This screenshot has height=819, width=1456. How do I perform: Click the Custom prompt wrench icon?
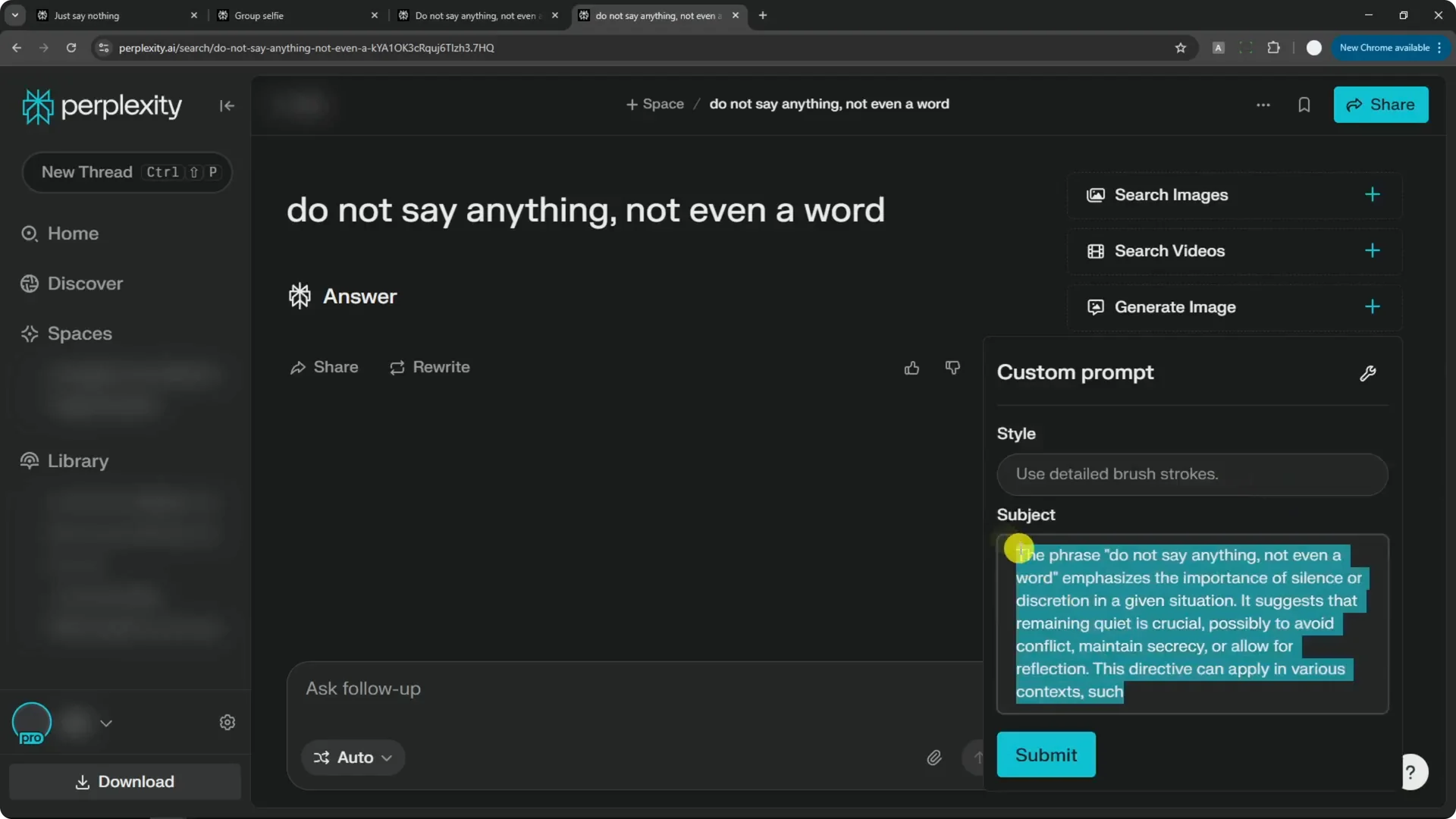(x=1367, y=373)
